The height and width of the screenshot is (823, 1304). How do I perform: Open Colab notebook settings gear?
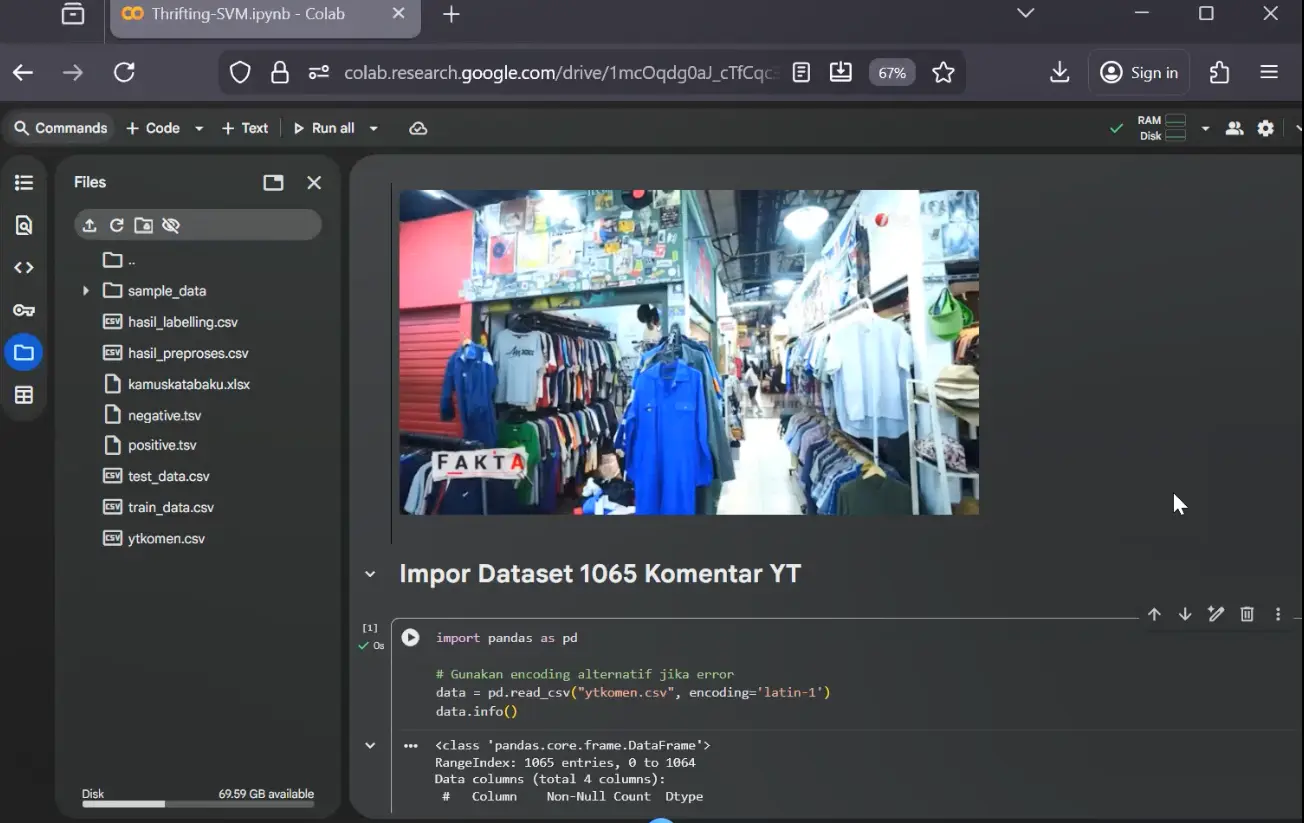(x=1265, y=128)
